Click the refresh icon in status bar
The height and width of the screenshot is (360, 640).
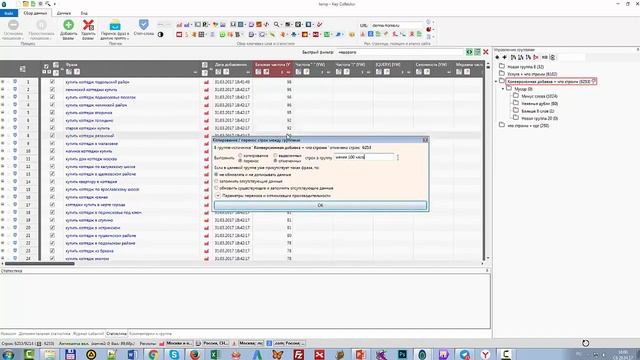(585, 343)
